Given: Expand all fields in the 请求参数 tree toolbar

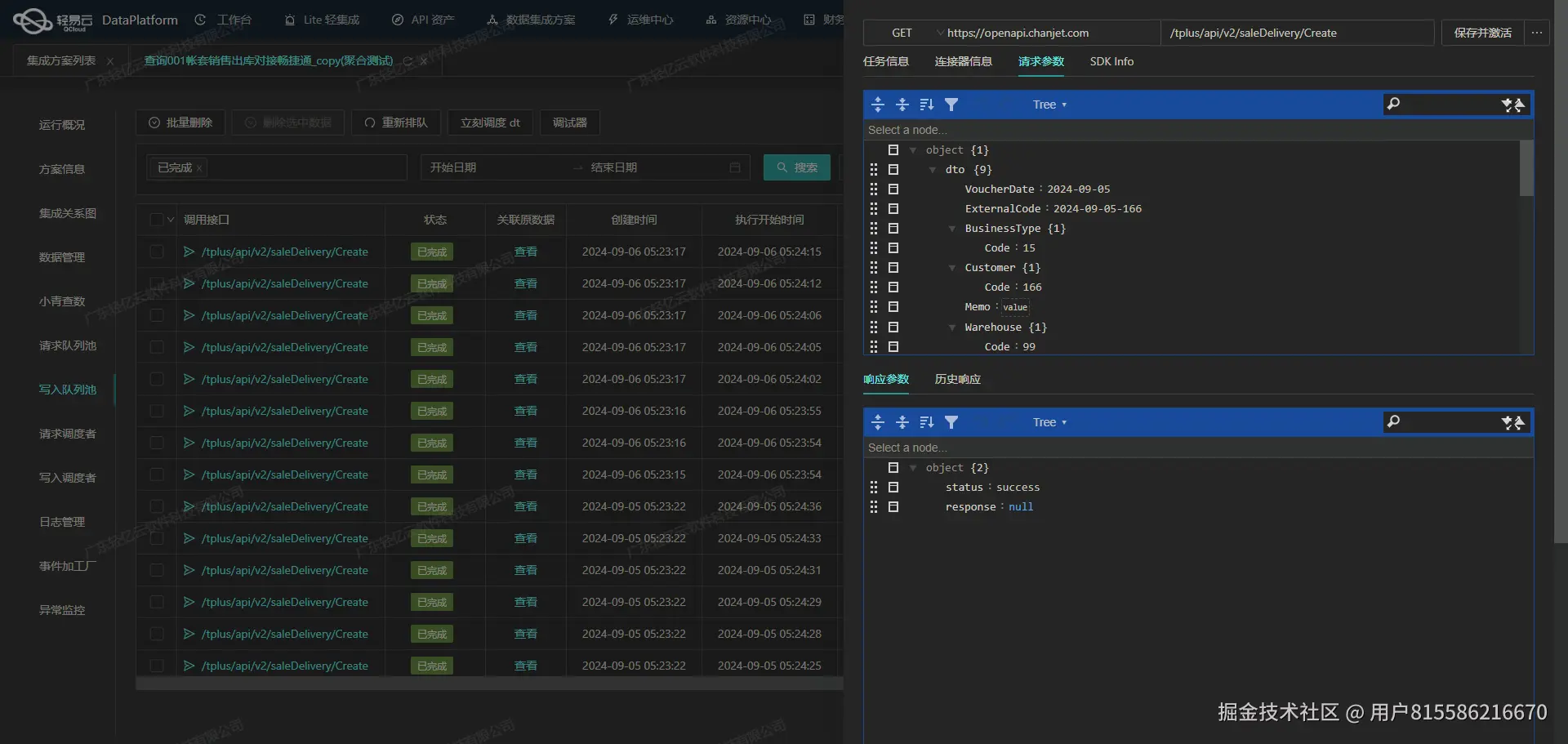Looking at the screenshot, I should 878,105.
